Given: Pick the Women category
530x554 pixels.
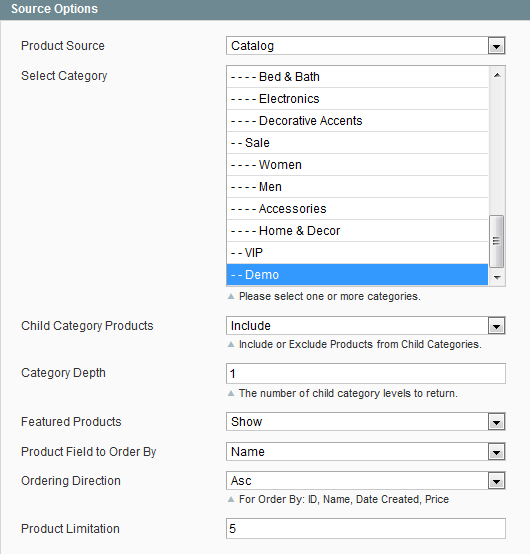Looking at the screenshot, I should pyautogui.click(x=357, y=165).
